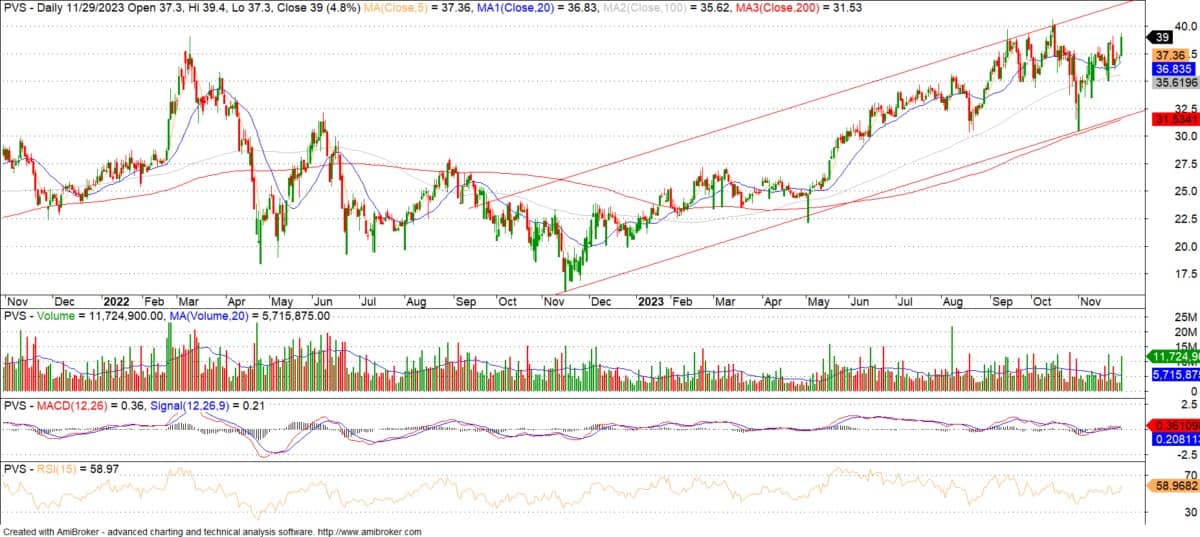1200x537 pixels.
Task: Click the green 11,724 volume value tag
Action: pos(1174,357)
